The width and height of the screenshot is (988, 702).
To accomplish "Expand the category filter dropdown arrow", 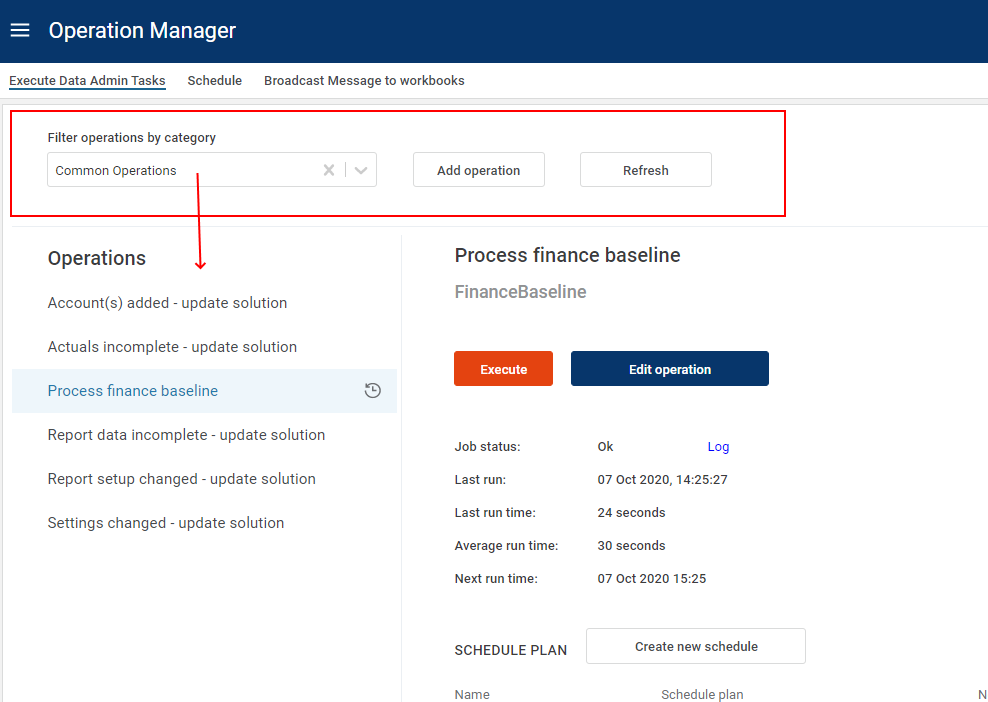I will (x=361, y=170).
